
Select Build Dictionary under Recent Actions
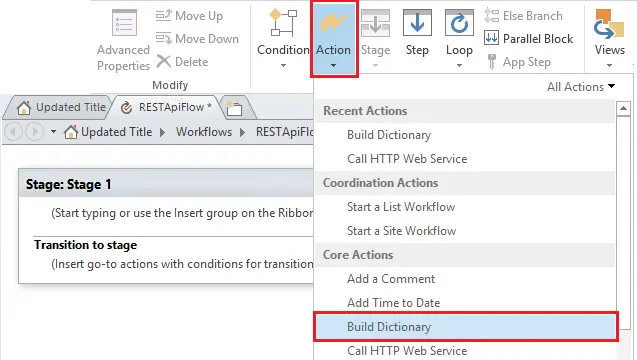[465, 135]
